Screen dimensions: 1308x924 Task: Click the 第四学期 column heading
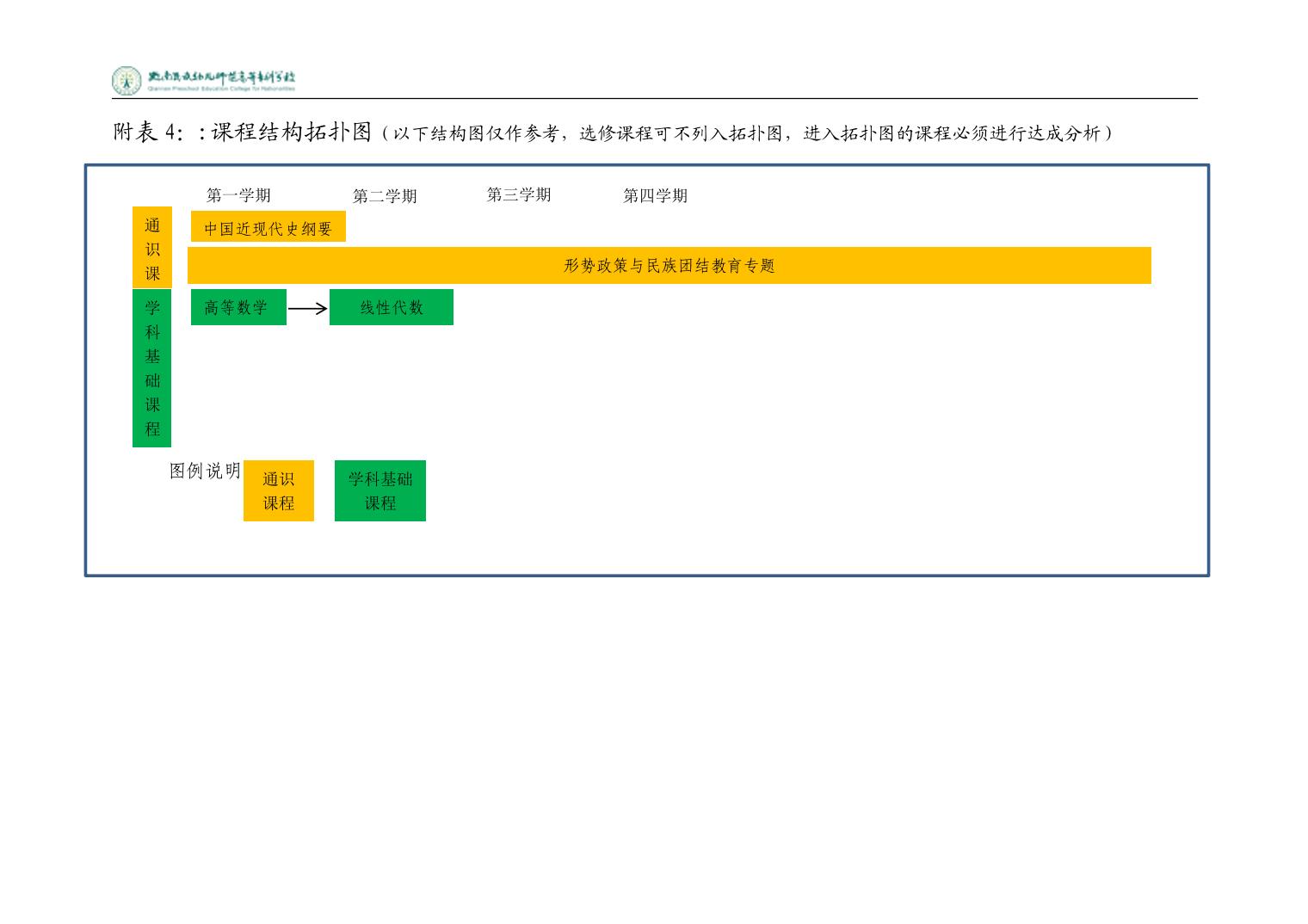(x=655, y=195)
